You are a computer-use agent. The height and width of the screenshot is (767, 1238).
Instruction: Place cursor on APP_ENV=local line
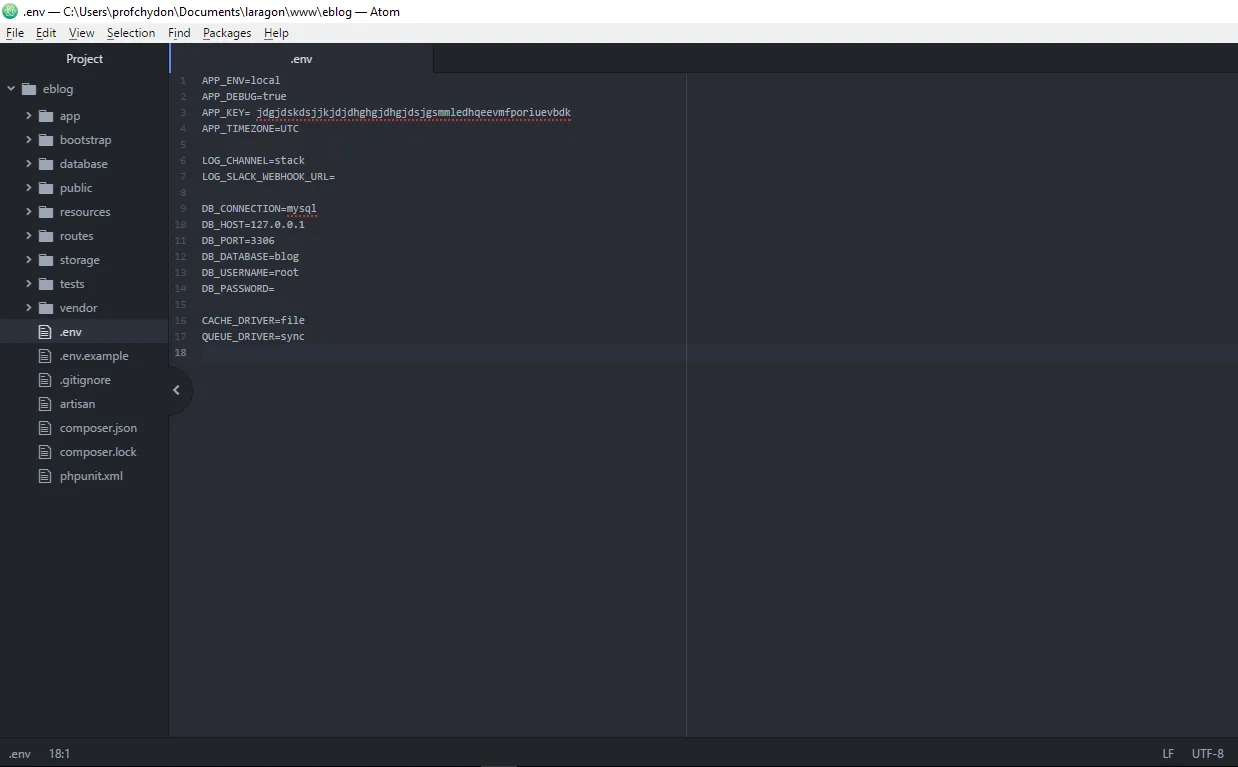click(241, 80)
